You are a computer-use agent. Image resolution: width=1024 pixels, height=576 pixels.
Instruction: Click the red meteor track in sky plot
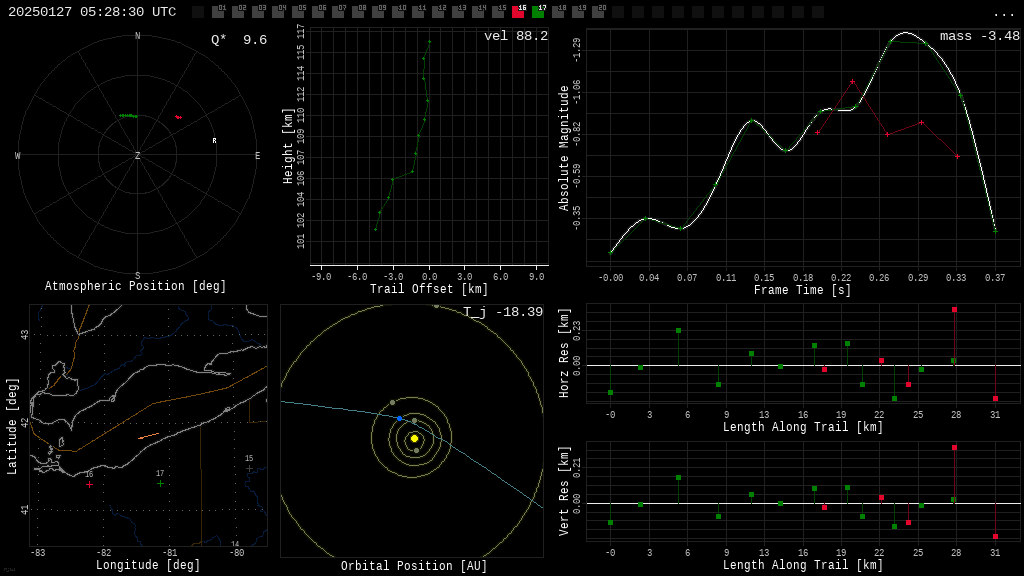tap(178, 118)
